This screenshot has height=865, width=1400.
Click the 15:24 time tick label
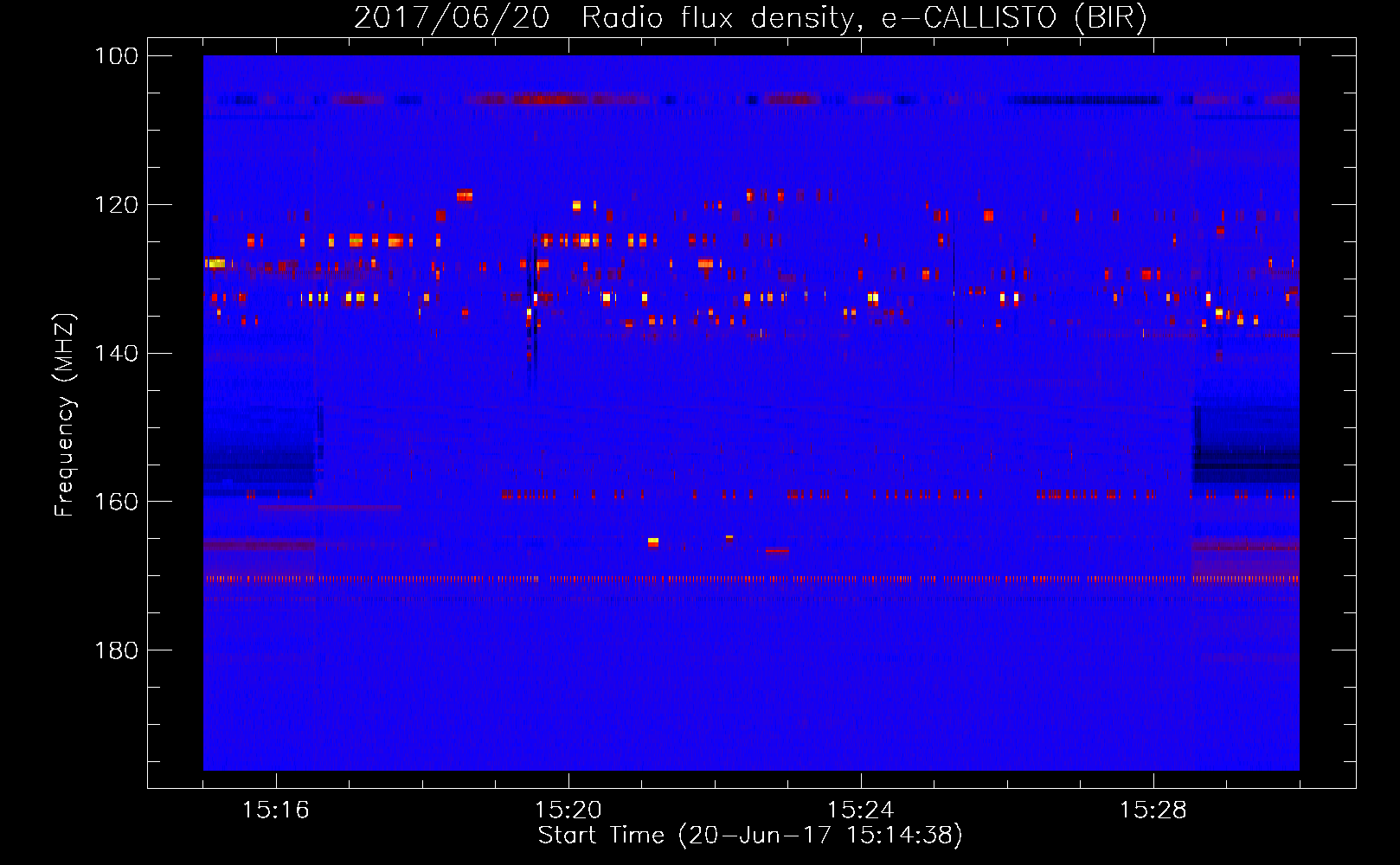(x=861, y=811)
